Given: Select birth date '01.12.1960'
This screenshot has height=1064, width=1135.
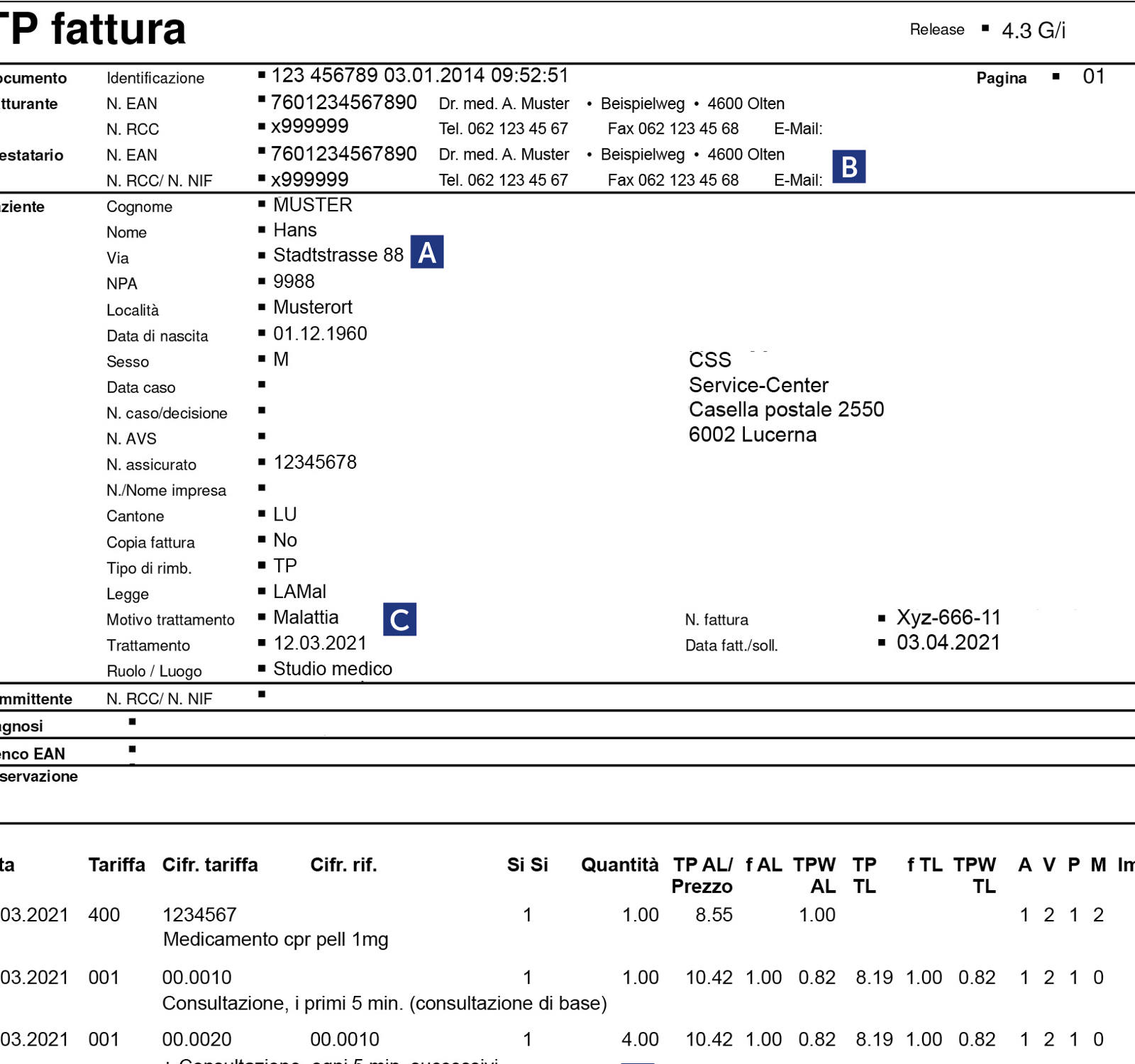Looking at the screenshot, I should (320, 333).
